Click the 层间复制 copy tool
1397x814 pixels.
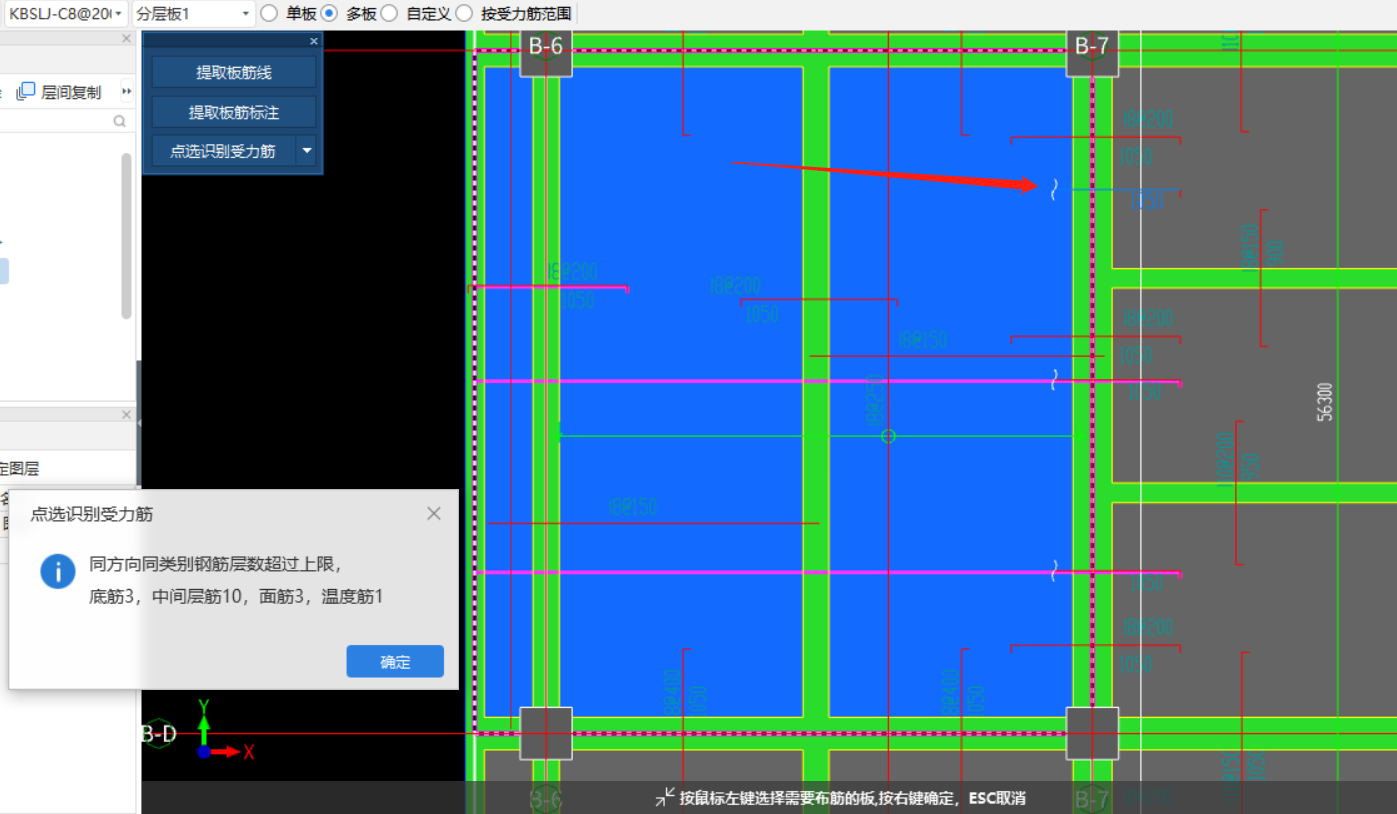(x=61, y=92)
